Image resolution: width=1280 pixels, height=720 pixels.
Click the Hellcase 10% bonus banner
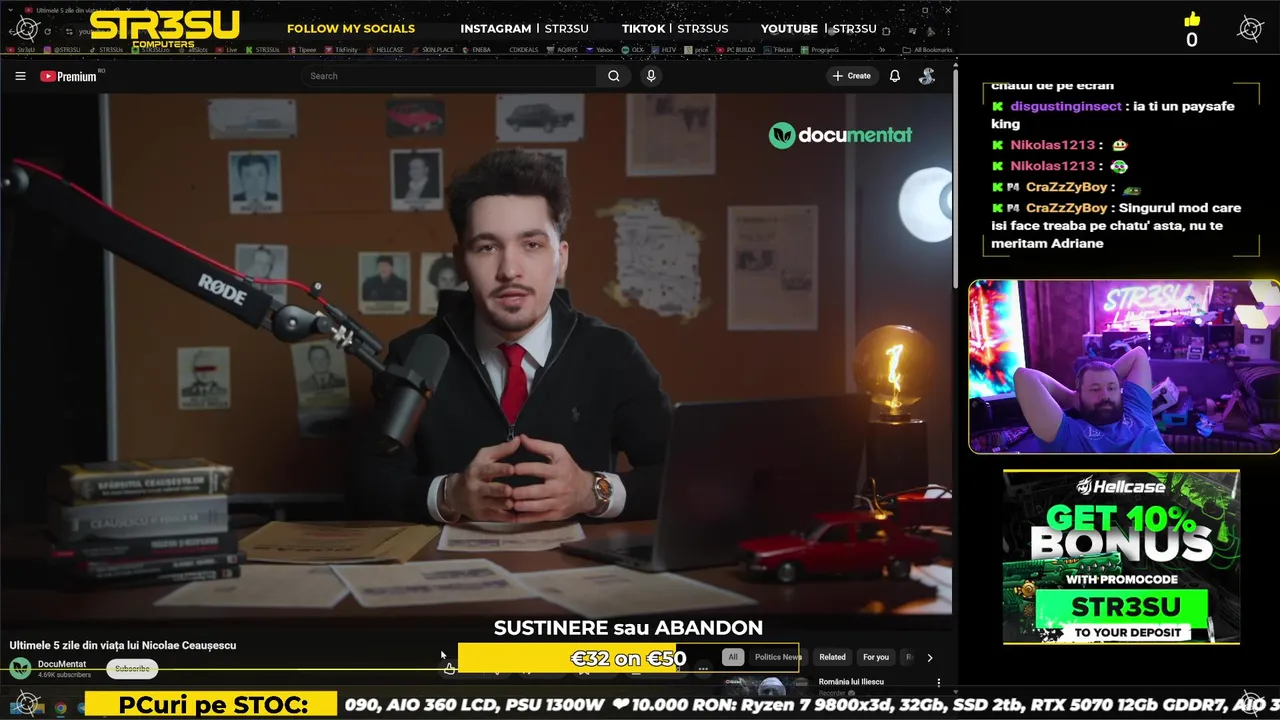tap(1121, 557)
